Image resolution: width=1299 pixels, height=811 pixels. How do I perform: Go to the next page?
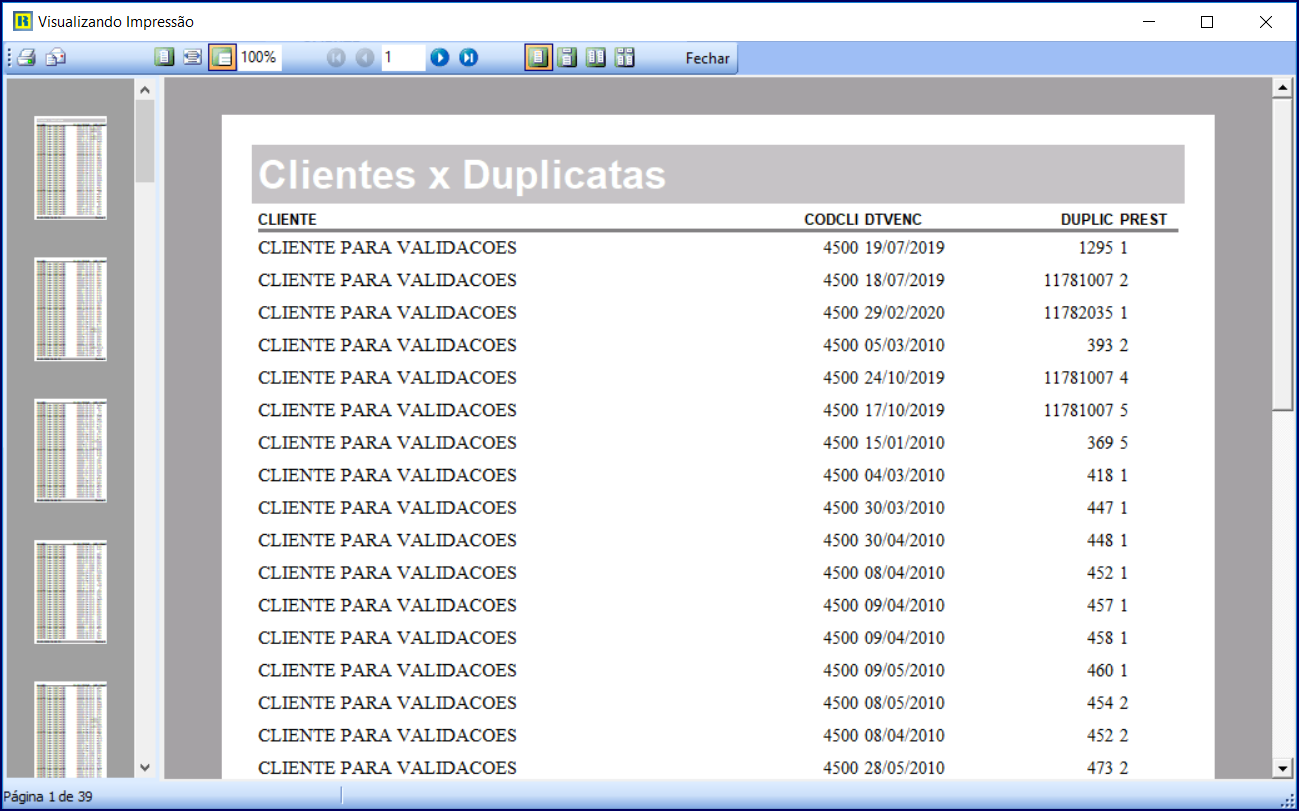tap(440, 58)
